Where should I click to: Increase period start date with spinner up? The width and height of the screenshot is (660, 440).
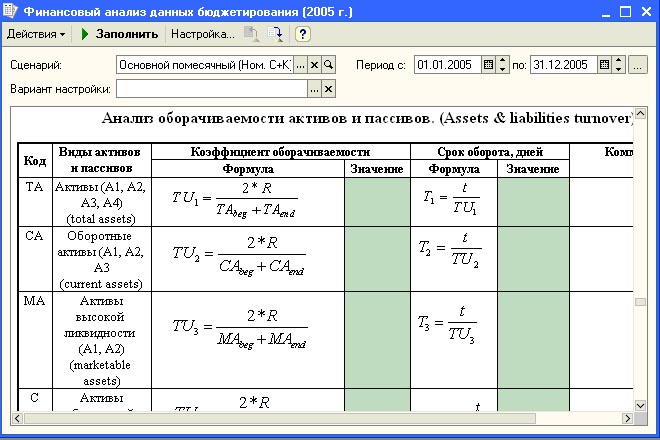point(503,61)
